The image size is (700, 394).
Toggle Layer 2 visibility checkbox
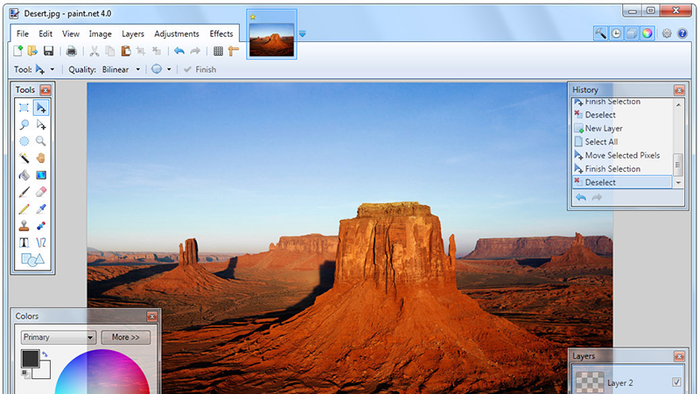[676, 382]
